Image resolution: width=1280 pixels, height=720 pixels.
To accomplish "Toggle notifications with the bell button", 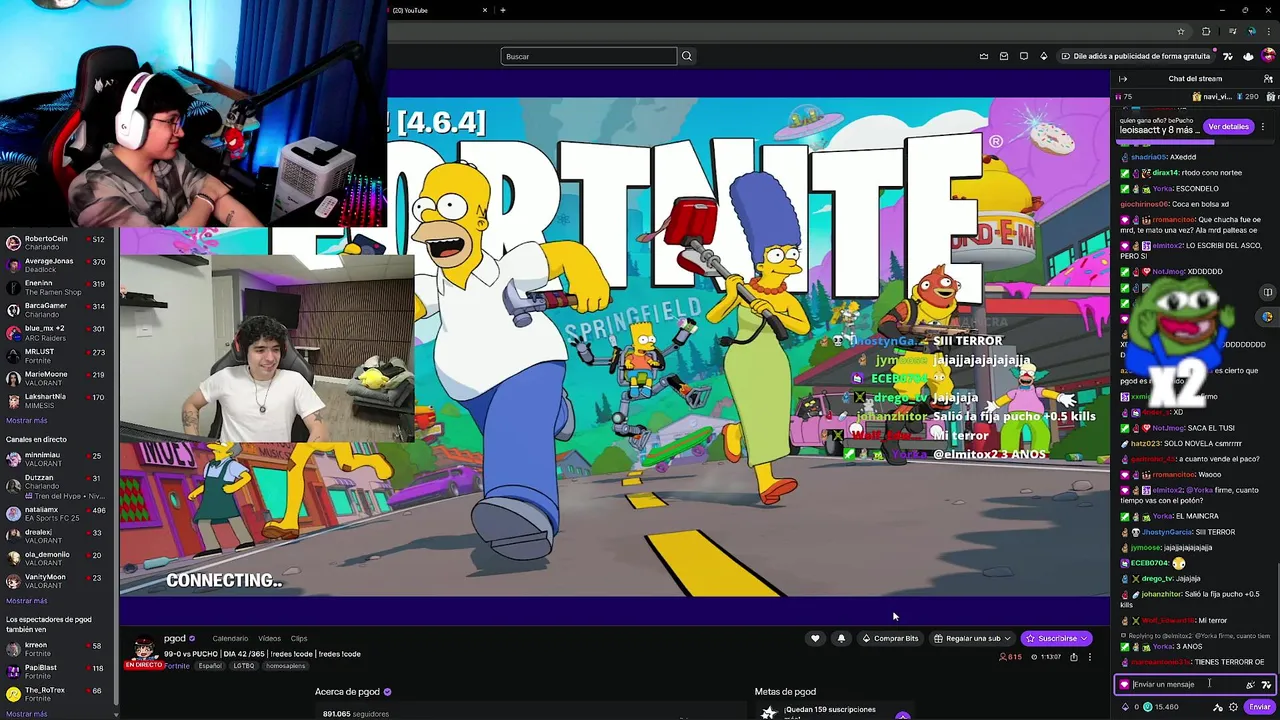I will coord(841,638).
